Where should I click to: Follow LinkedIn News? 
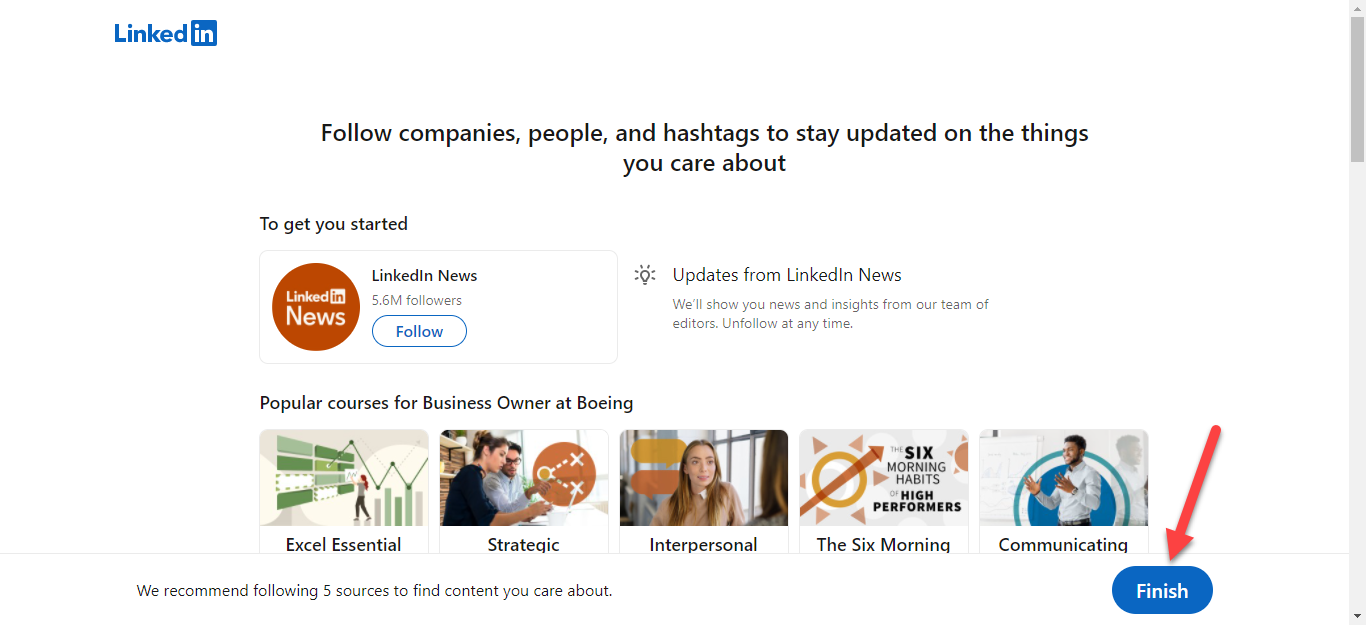click(x=419, y=331)
